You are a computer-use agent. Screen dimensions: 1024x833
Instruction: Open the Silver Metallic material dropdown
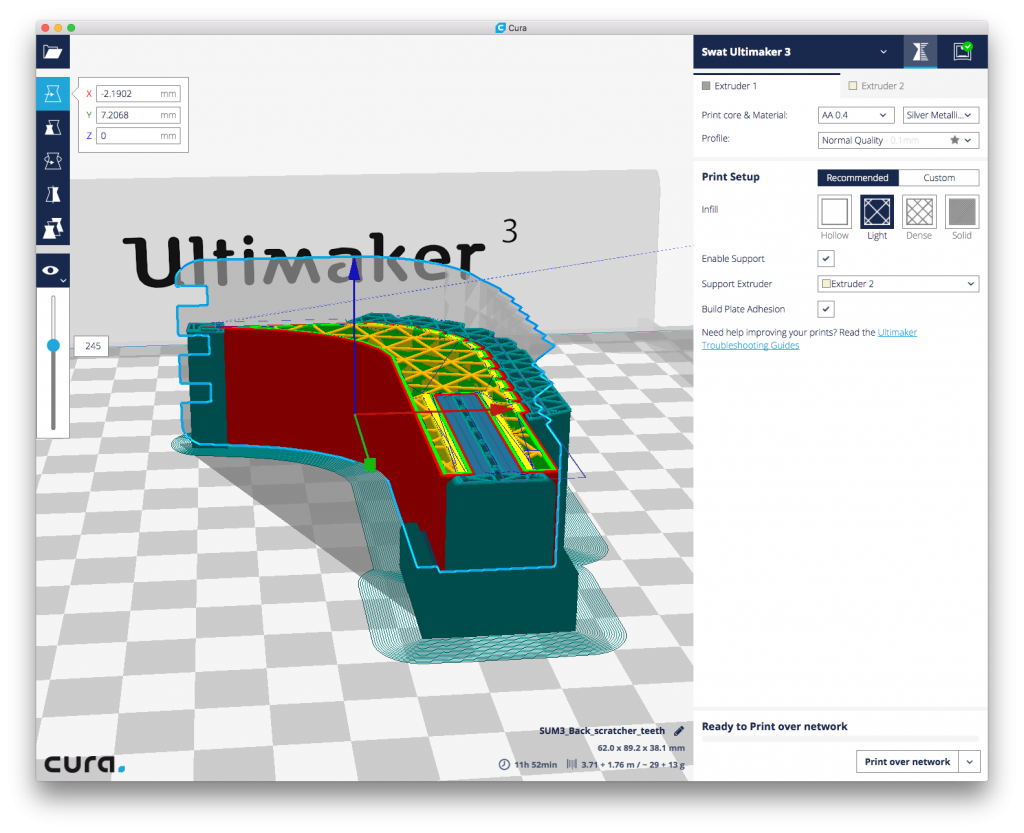(x=940, y=115)
